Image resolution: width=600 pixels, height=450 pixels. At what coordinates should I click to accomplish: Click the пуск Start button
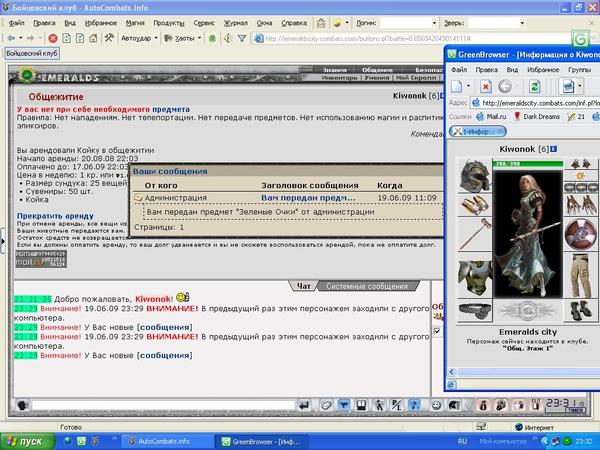(28, 441)
